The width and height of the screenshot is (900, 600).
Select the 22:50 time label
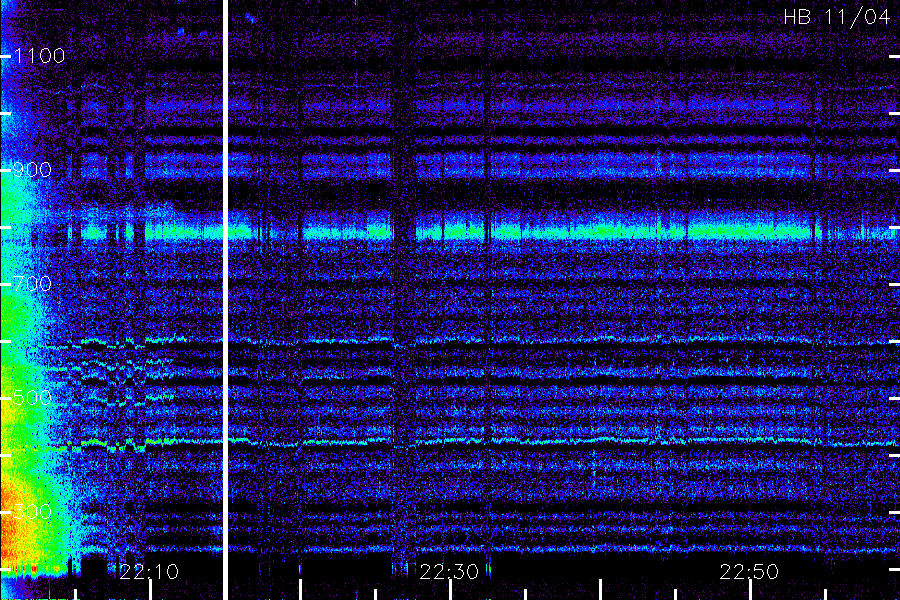pos(749,571)
